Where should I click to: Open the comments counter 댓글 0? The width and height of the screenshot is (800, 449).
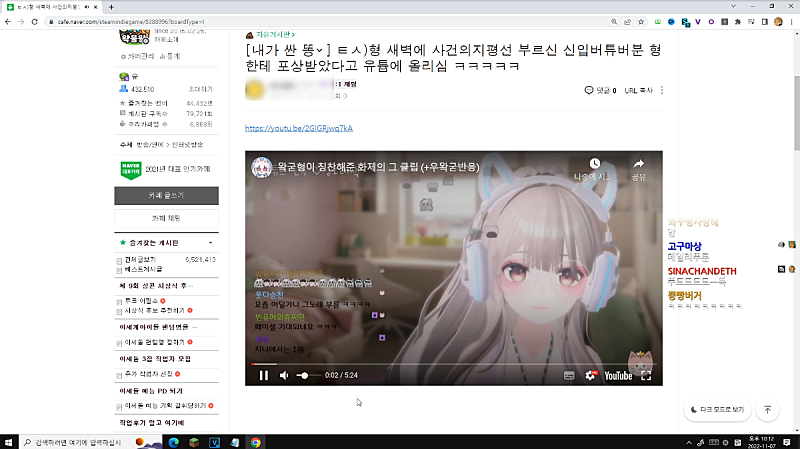[601, 90]
